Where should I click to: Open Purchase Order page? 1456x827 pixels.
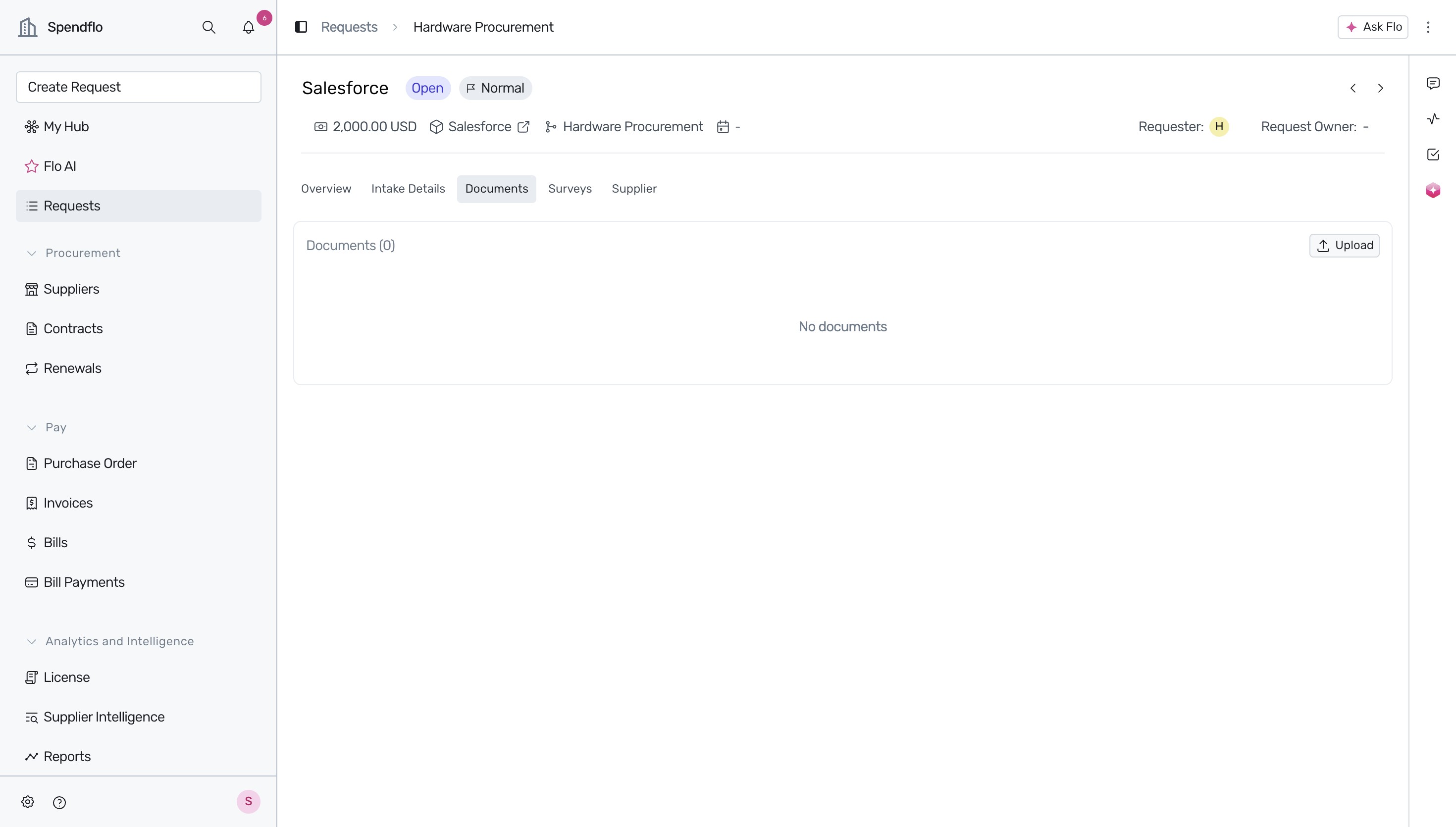click(x=139, y=464)
